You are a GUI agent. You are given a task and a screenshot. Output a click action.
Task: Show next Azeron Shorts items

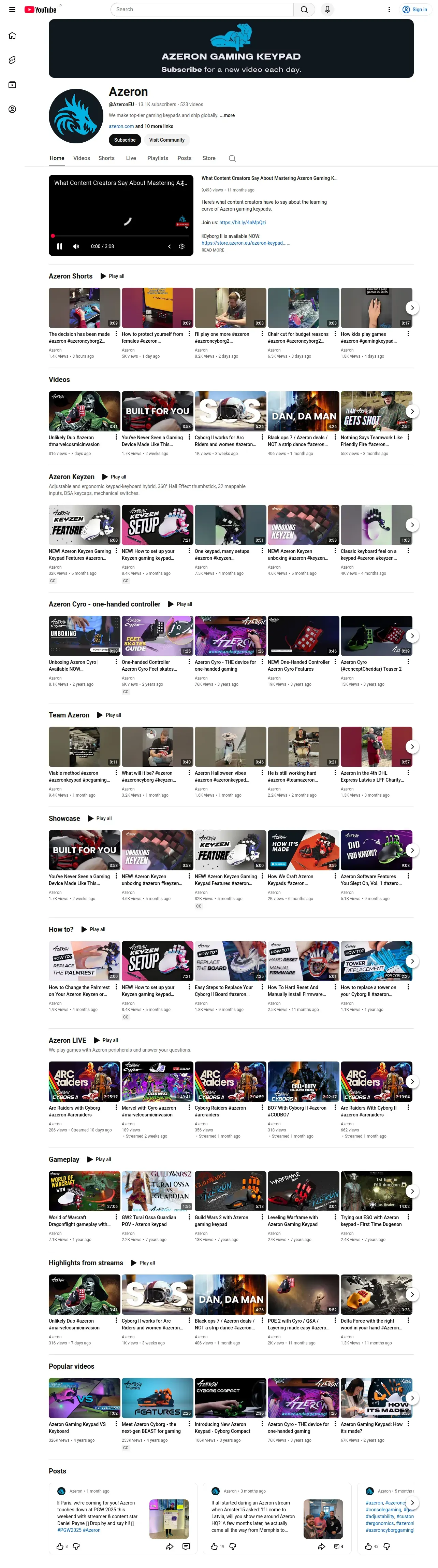(412, 308)
